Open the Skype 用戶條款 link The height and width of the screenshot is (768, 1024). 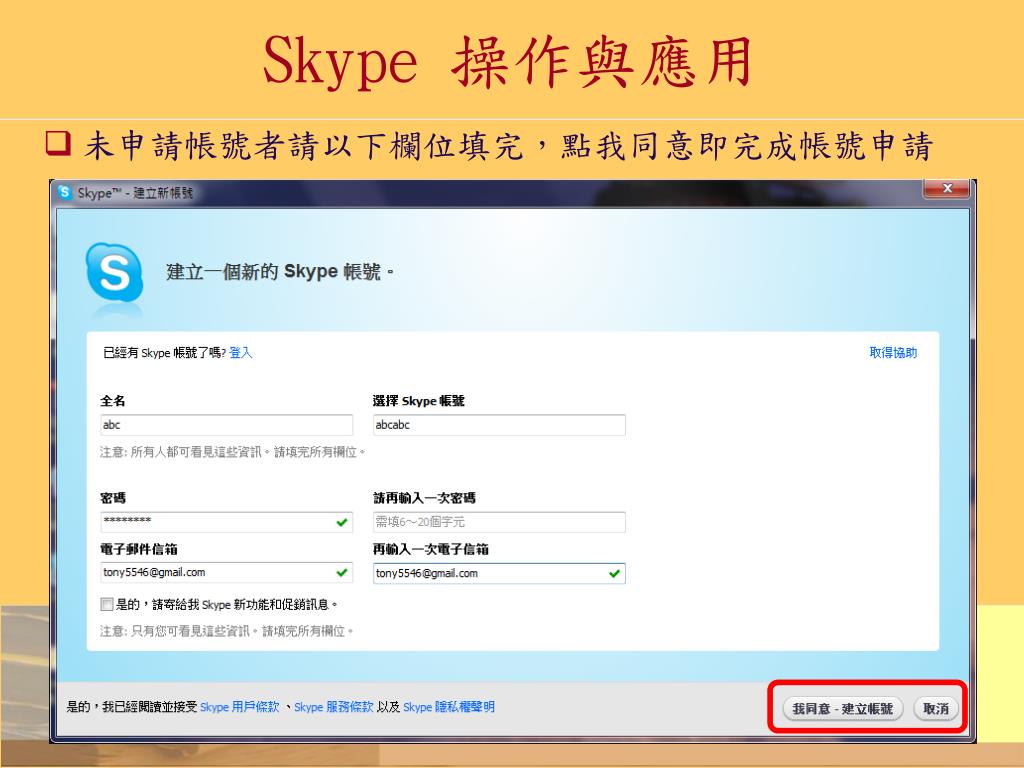[x=240, y=707]
